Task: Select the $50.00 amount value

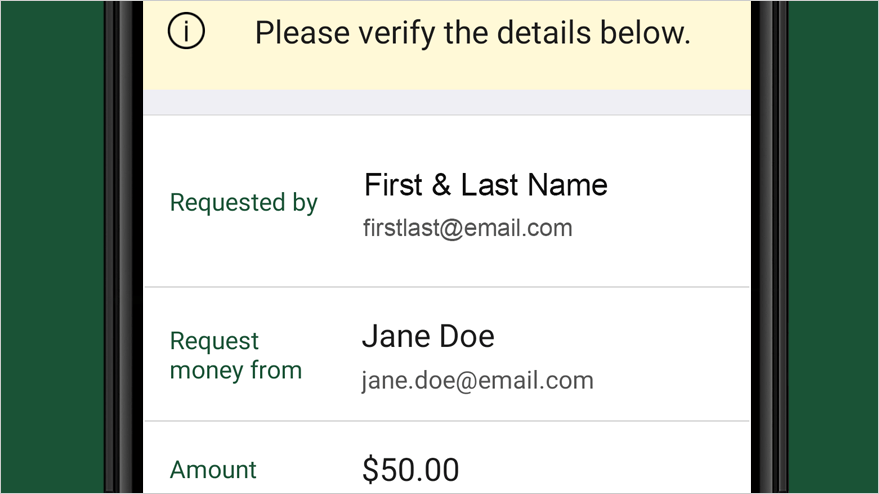Action: click(x=410, y=470)
